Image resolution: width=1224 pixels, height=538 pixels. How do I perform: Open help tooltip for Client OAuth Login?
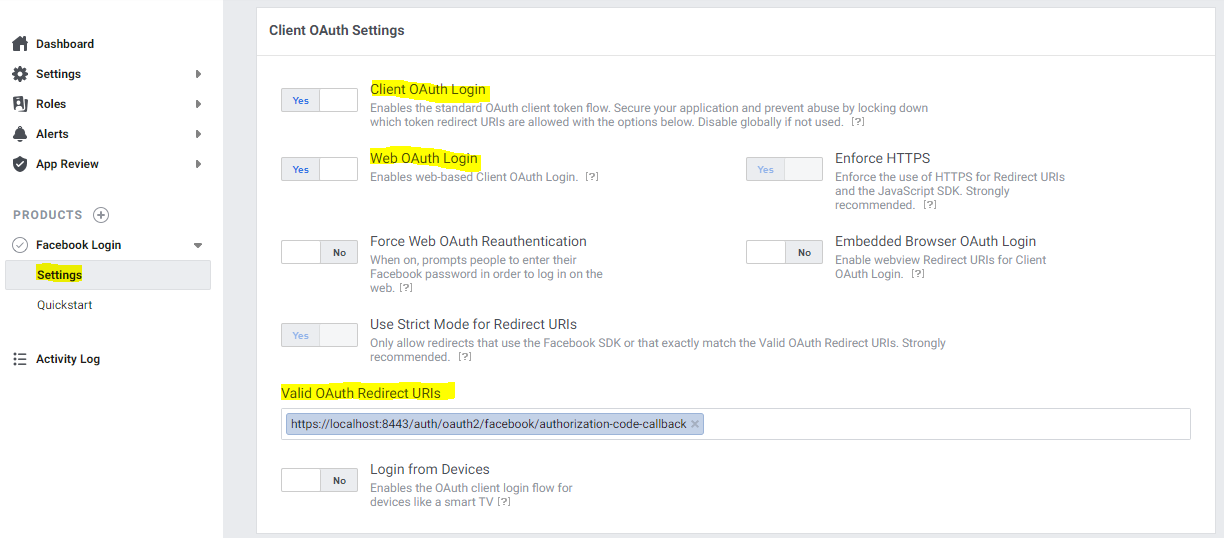pos(857,122)
